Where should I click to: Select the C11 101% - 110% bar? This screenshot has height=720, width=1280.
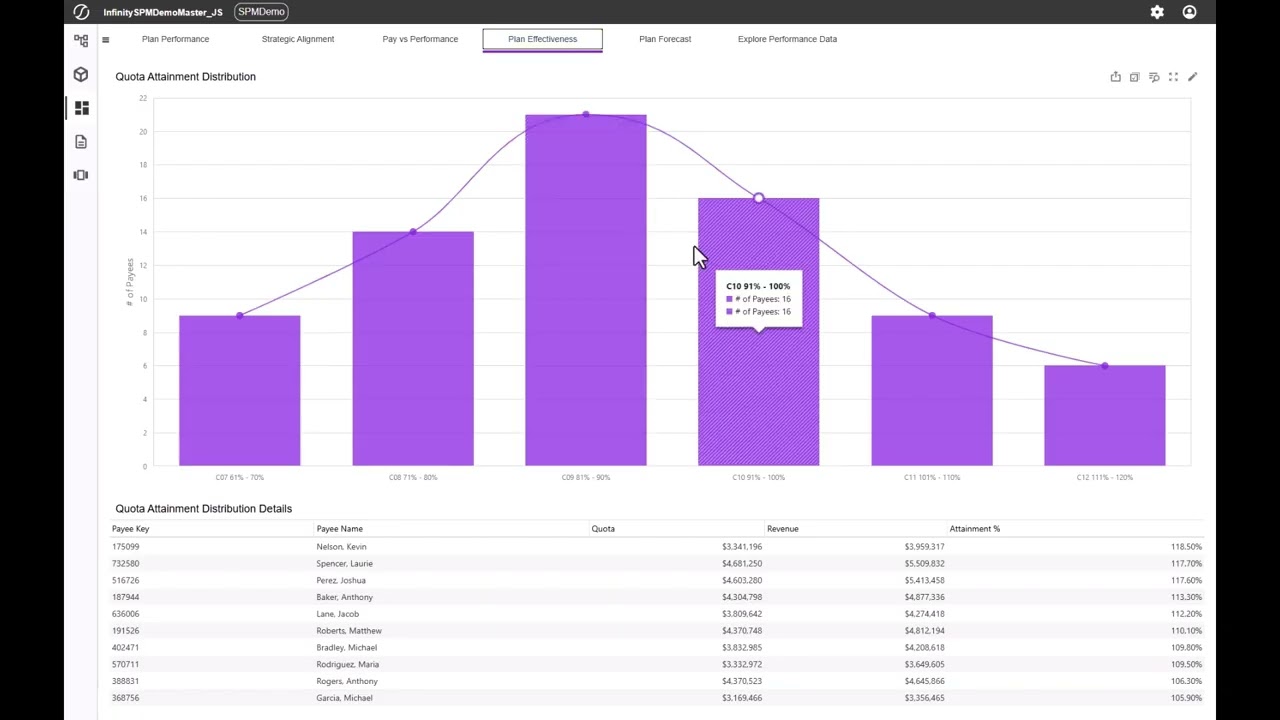(932, 391)
